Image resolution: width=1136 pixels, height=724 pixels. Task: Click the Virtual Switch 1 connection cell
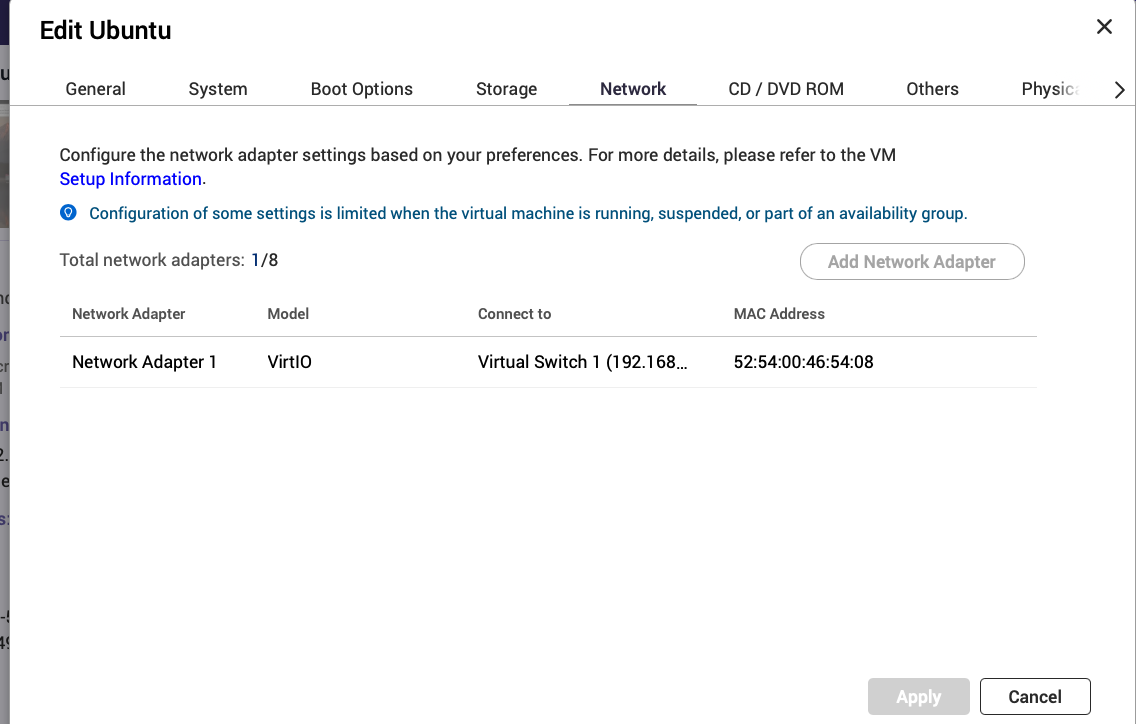pyautogui.click(x=582, y=362)
